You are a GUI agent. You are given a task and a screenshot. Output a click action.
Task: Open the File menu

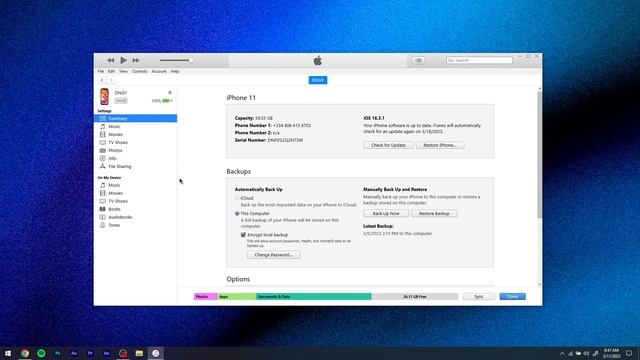100,71
